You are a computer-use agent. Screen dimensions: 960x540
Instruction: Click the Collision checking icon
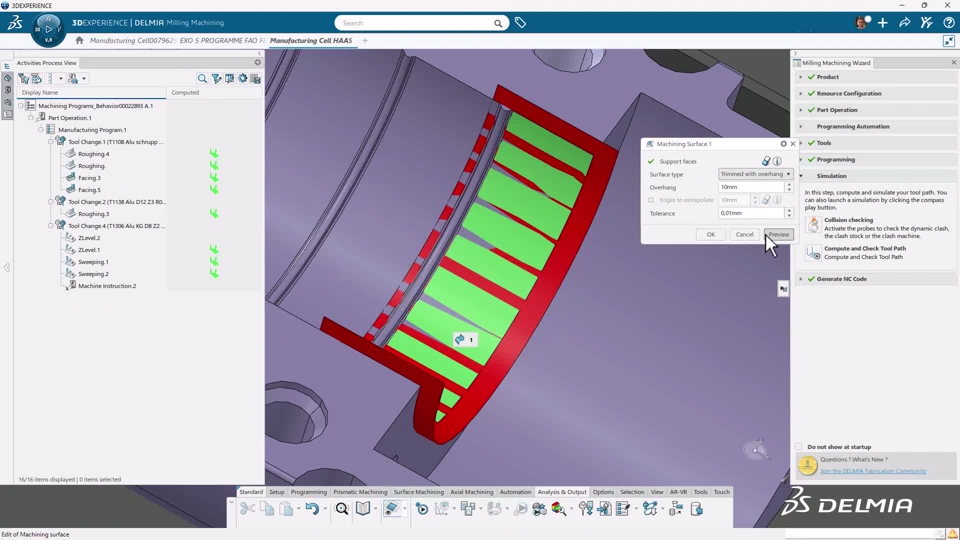[813, 225]
